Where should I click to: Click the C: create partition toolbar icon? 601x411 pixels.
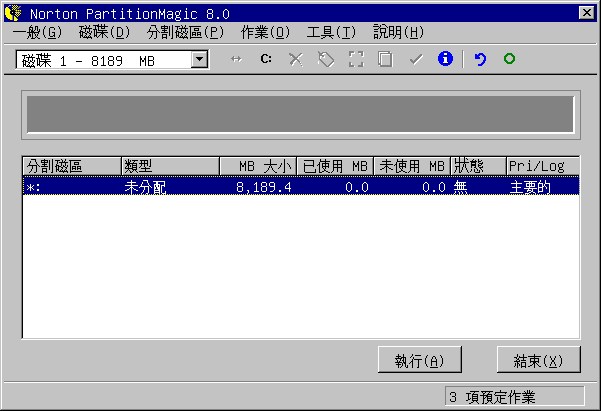coord(266,59)
